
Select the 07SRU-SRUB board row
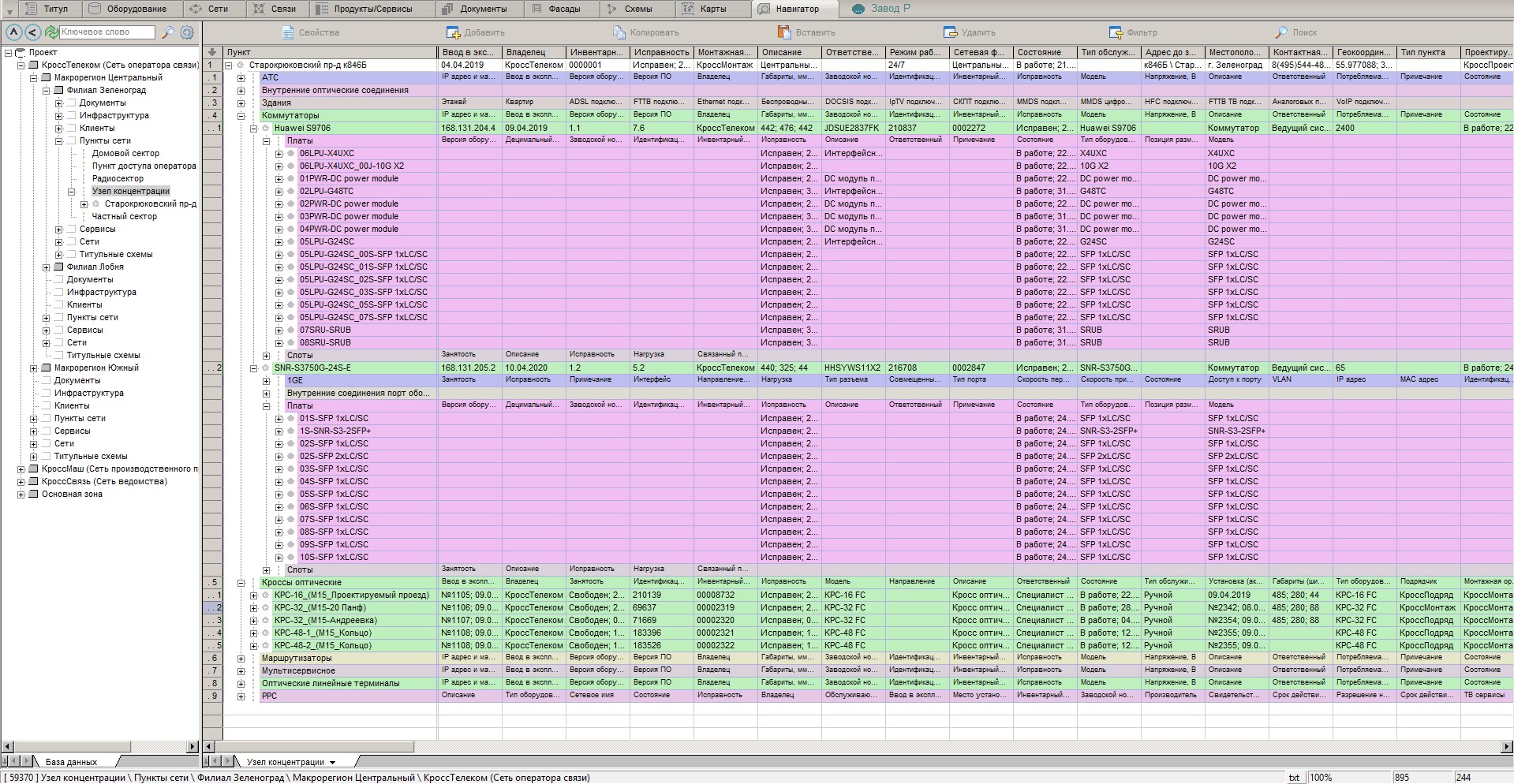tap(325, 330)
